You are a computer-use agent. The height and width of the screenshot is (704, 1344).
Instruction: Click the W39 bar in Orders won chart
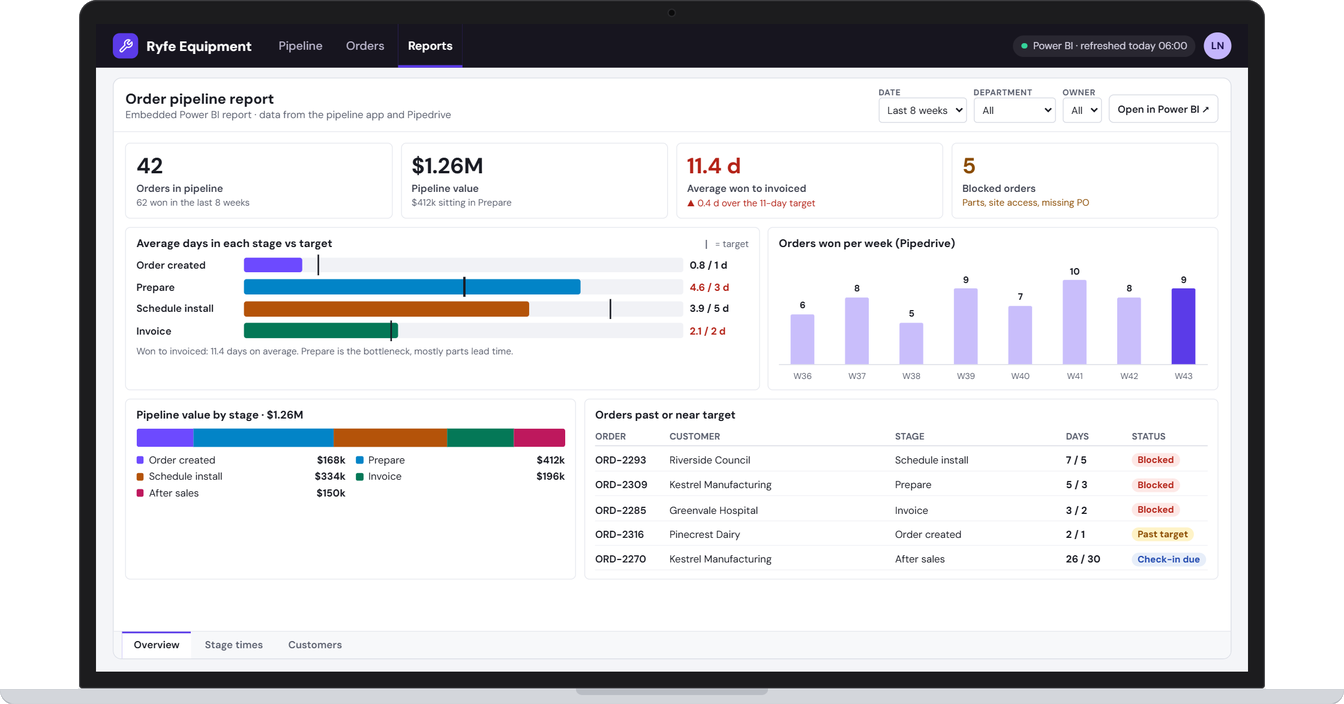[966, 326]
